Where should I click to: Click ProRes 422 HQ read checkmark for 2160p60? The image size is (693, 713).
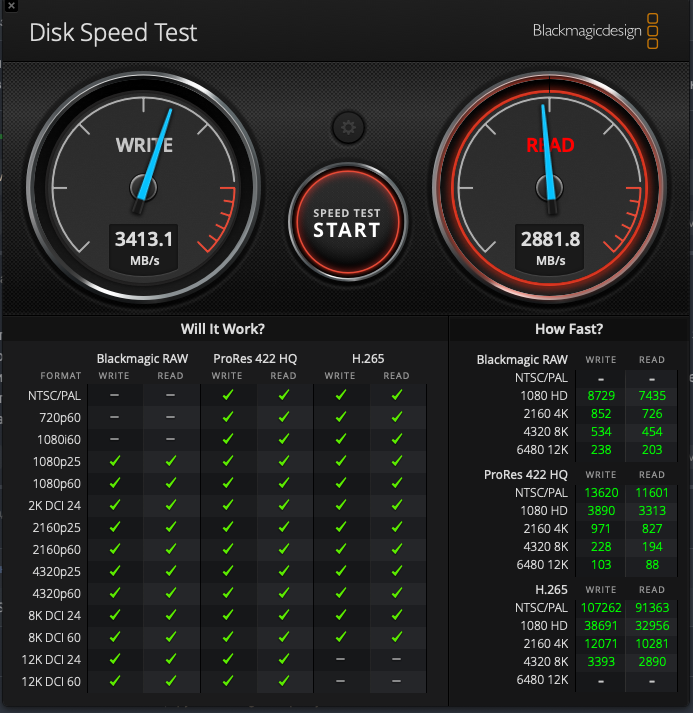click(x=284, y=549)
